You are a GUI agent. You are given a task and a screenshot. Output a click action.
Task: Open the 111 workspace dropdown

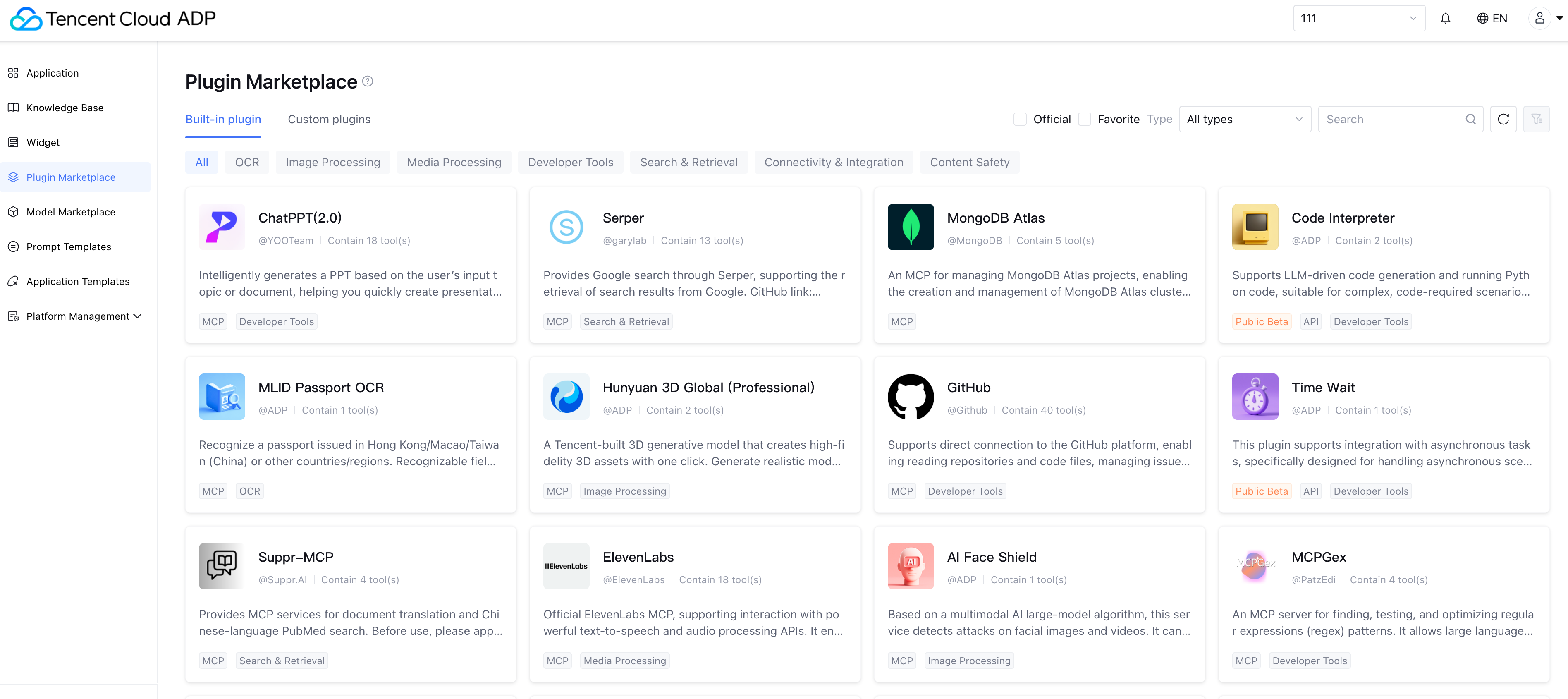[x=1359, y=18]
